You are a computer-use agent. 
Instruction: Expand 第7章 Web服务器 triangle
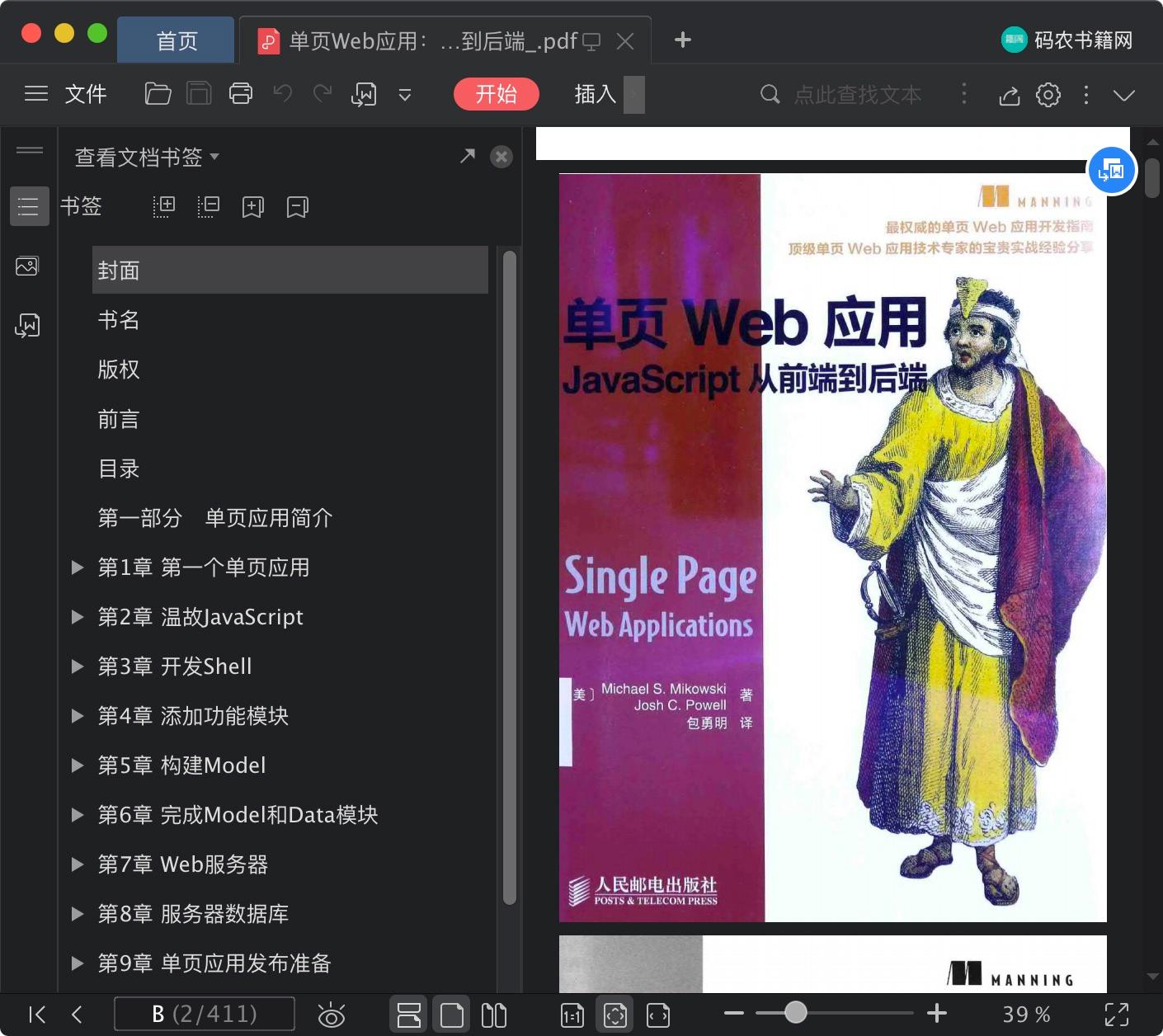click(78, 864)
